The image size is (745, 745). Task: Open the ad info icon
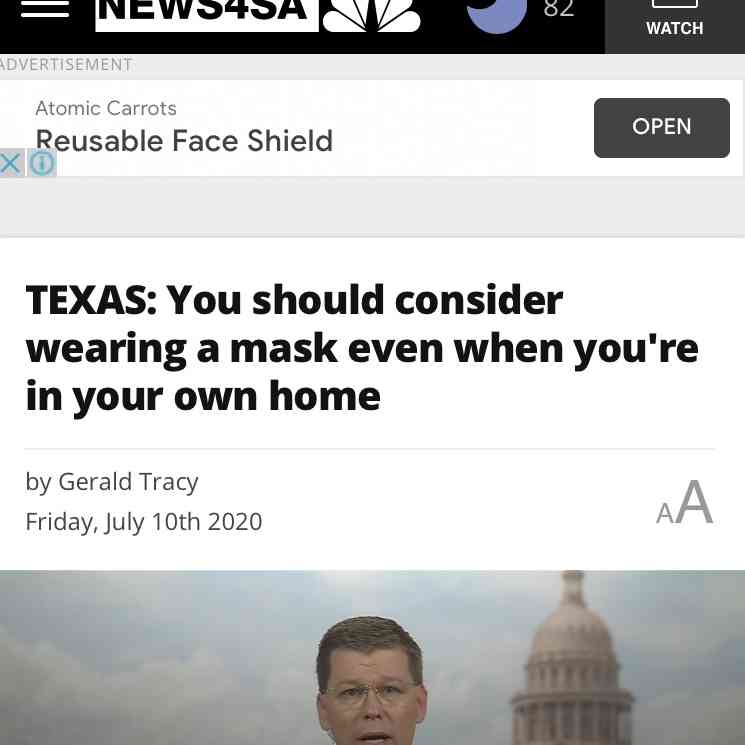(x=42, y=163)
